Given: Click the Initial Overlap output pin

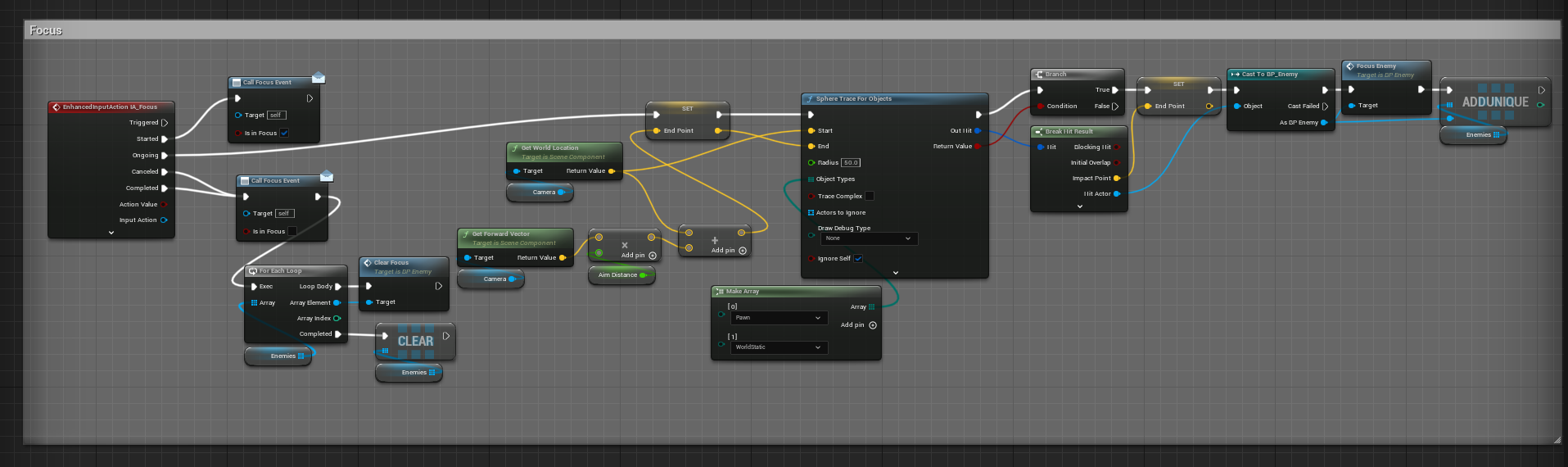Looking at the screenshot, I should (x=1117, y=163).
